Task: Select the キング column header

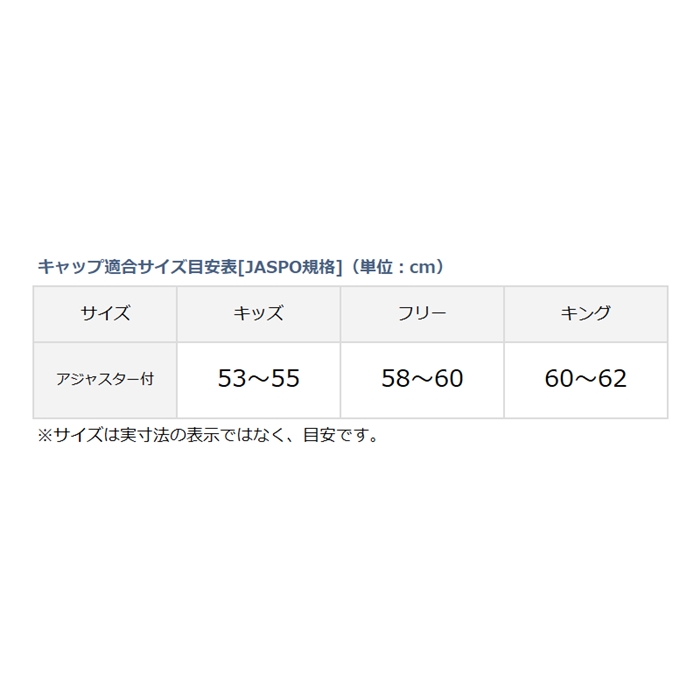Action: click(x=586, y=314)
